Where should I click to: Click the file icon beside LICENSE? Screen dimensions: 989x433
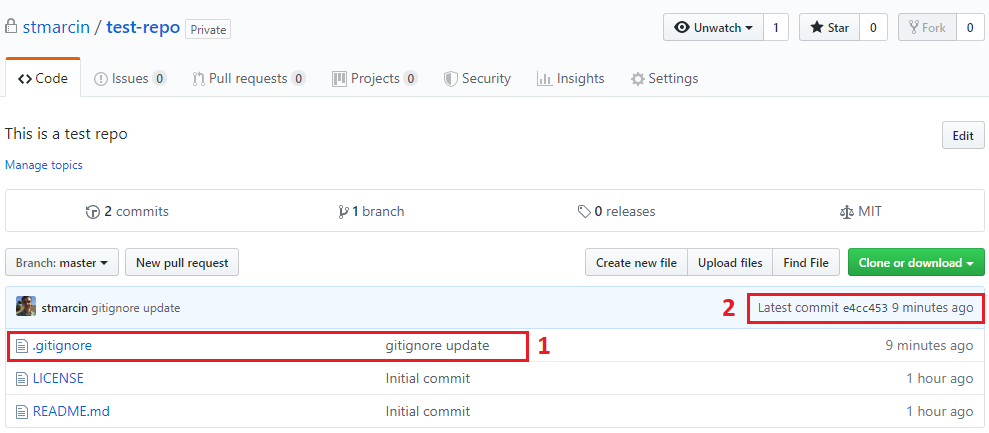click(22, 379)
